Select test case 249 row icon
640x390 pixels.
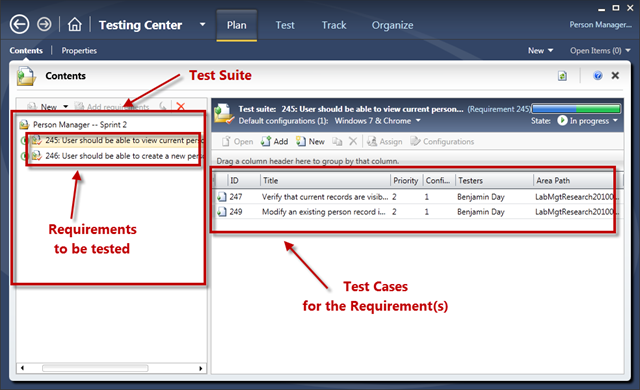click(x=222, y=212)
